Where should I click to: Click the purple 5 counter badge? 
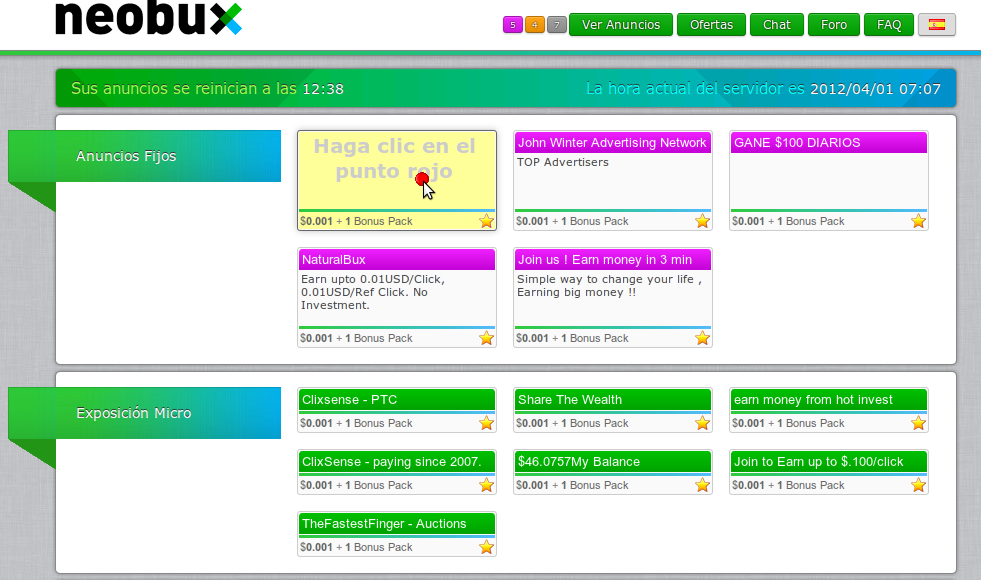pyautogui.click(x=512, y=25)
